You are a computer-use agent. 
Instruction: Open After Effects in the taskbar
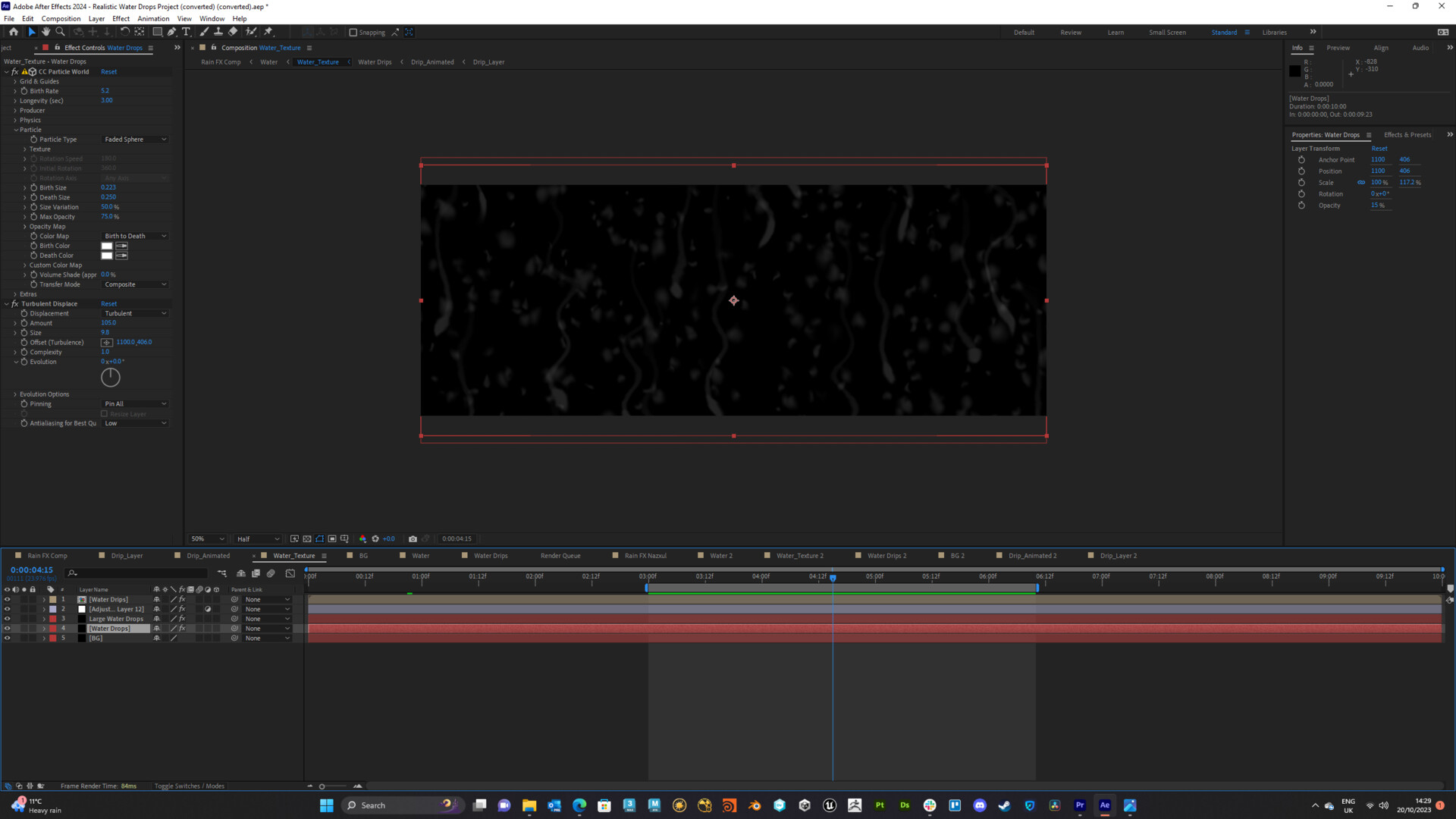(1104, 805)
